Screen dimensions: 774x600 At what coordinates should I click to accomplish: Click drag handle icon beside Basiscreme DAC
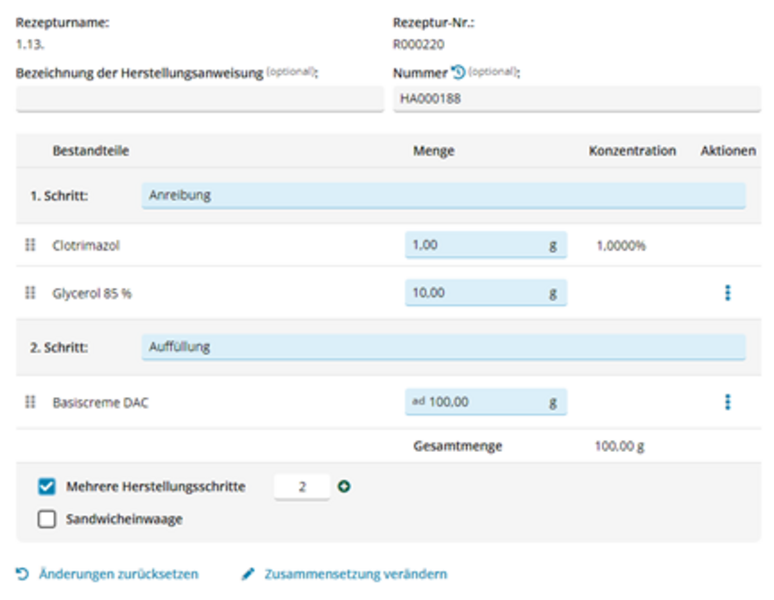pyautogui.click(x=30, y=402)
